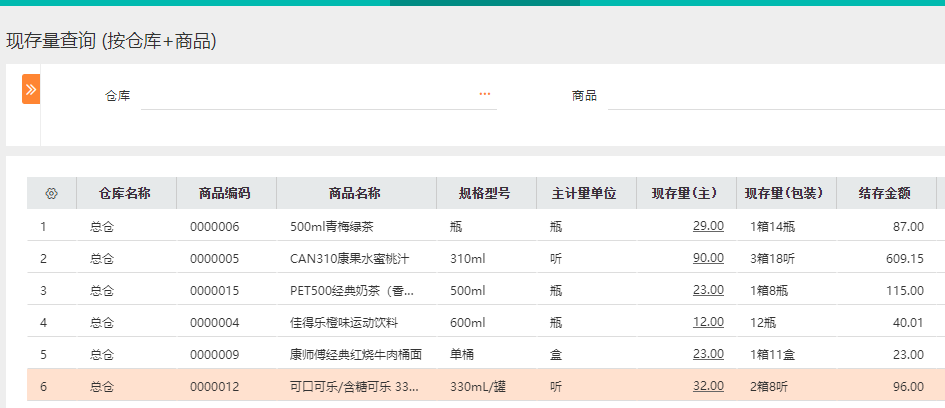This screenshot has height=408, width=945.
Task: Click packaging quantity 1箱11盒
Action: pos(773,355)
